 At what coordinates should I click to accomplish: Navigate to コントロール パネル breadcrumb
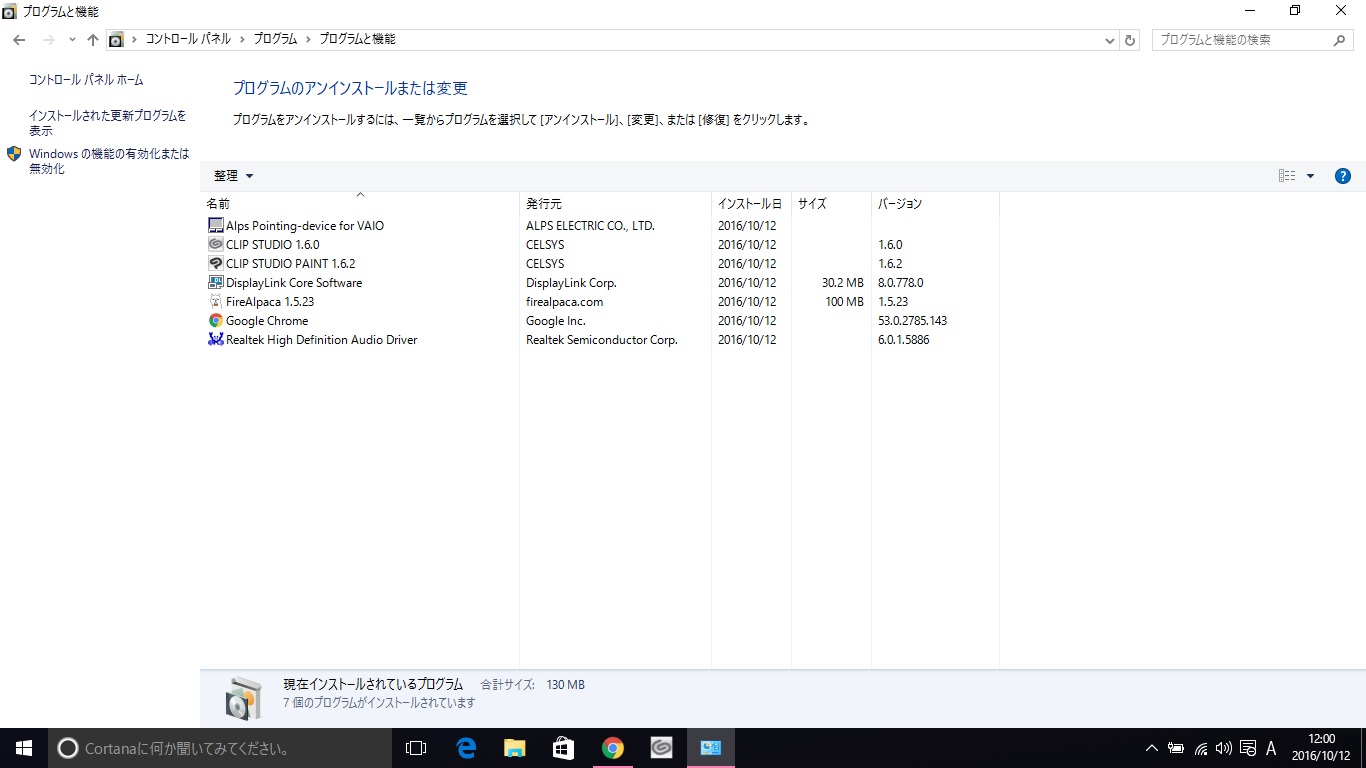188,40
